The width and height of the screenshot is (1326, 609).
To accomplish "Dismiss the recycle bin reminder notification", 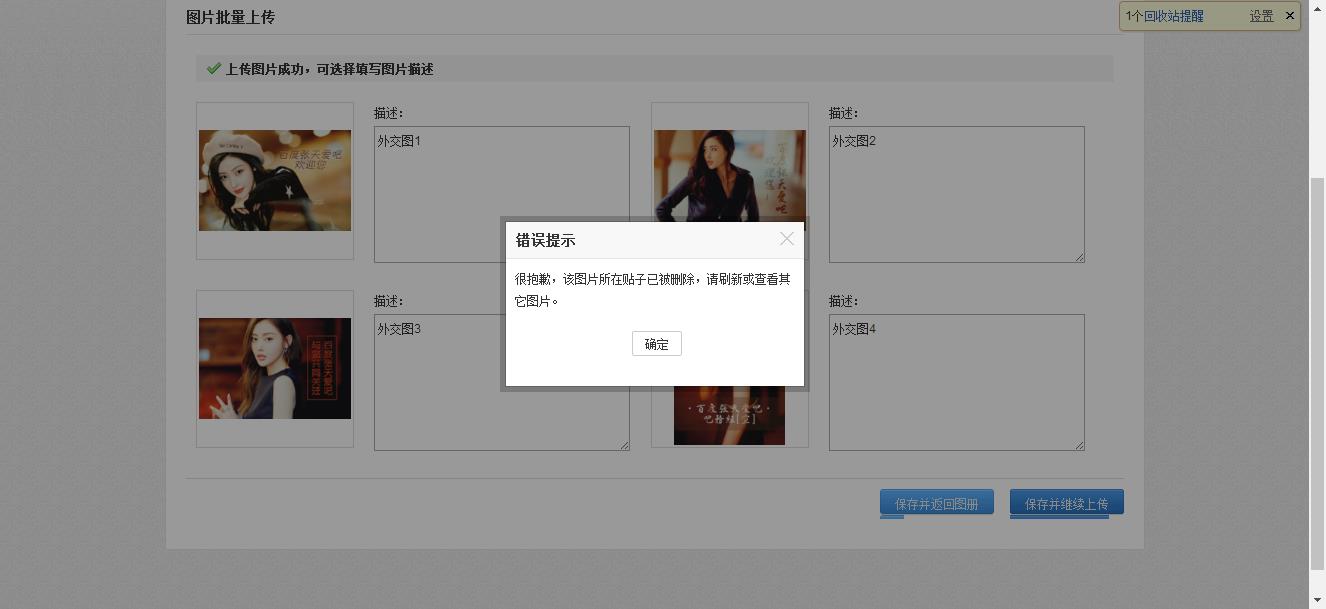I will pyautogui.click(x=1290, y=15).
